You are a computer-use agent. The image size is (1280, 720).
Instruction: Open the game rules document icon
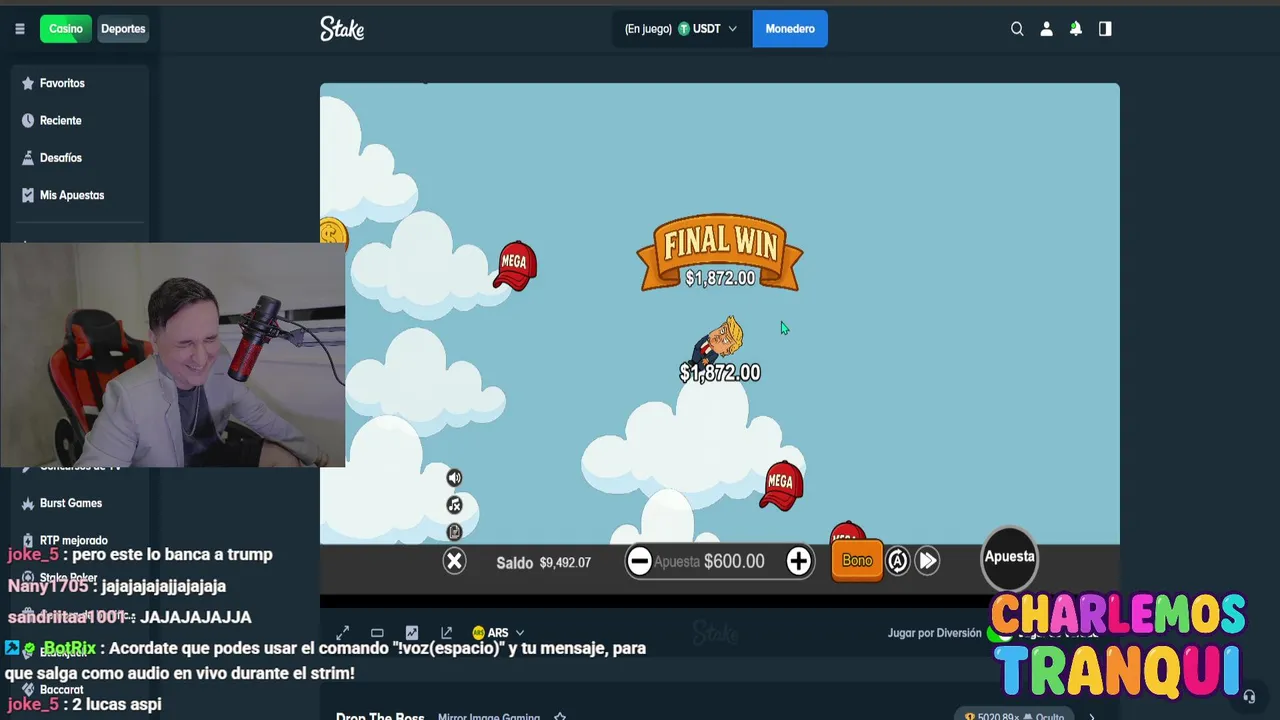coord(454,531)
